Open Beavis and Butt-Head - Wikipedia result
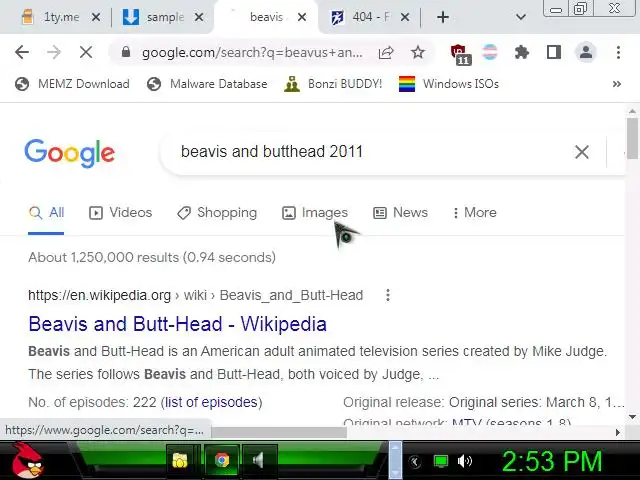 pos(178,324)
